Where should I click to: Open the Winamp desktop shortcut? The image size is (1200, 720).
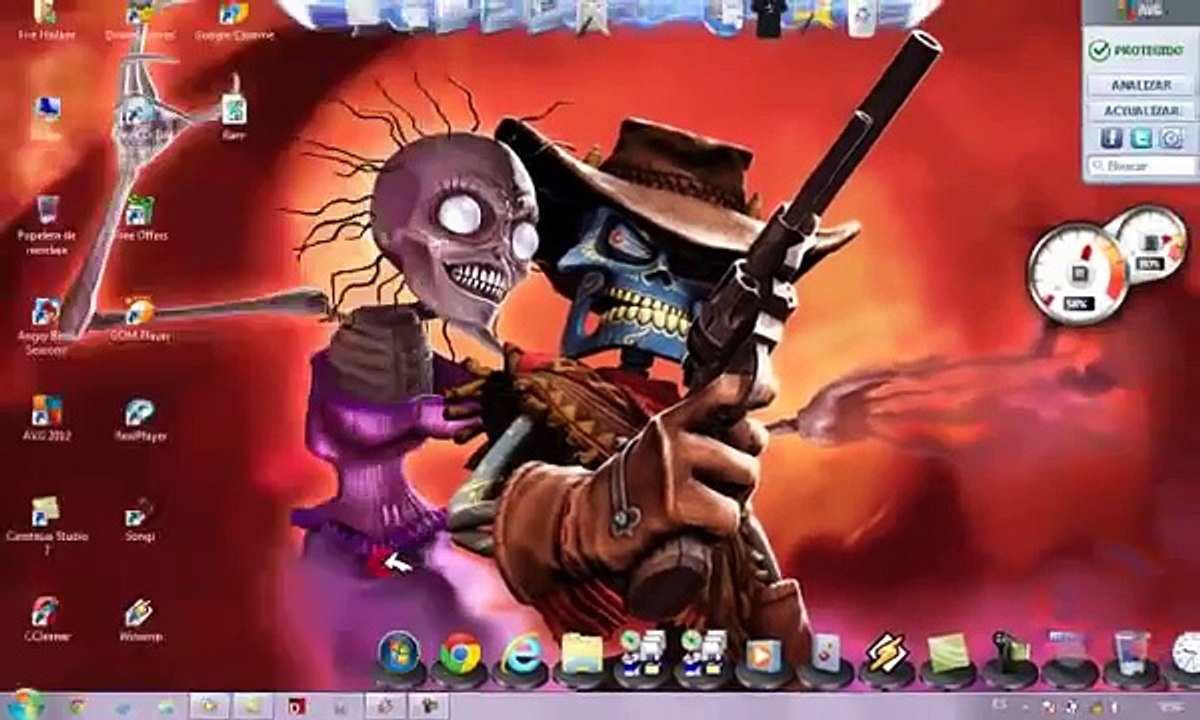click(139, 619)
